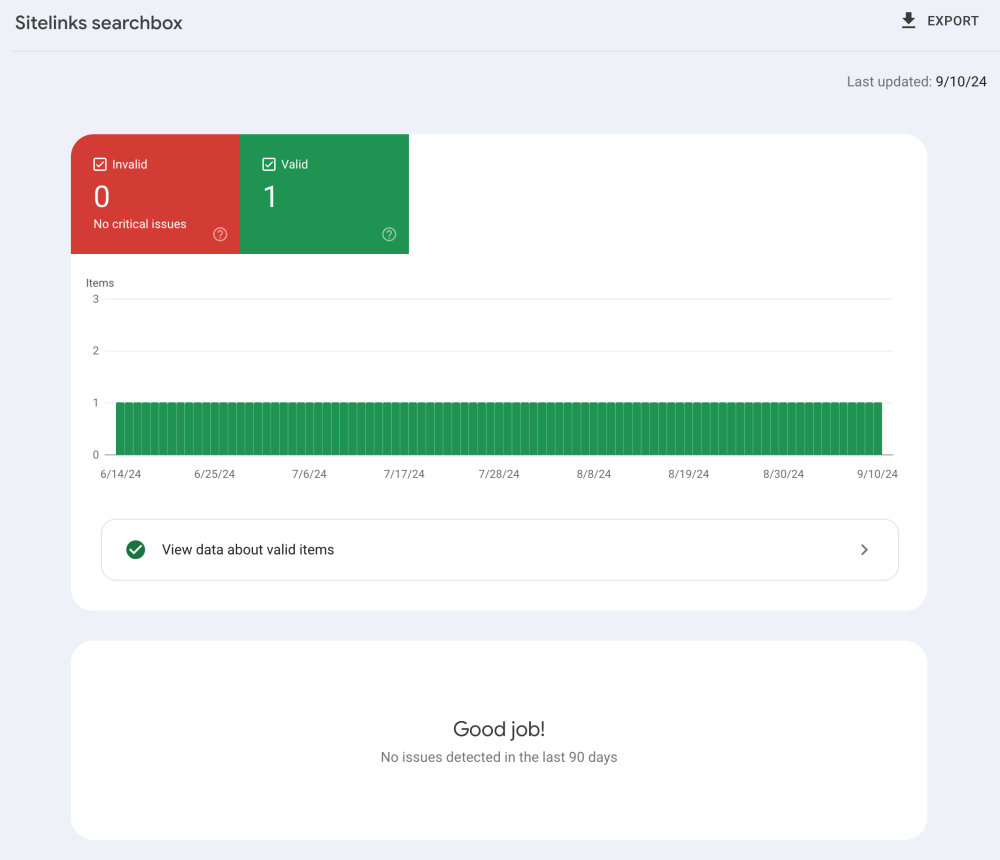Click green checkmark icon for valid items

tap(136, 550)
